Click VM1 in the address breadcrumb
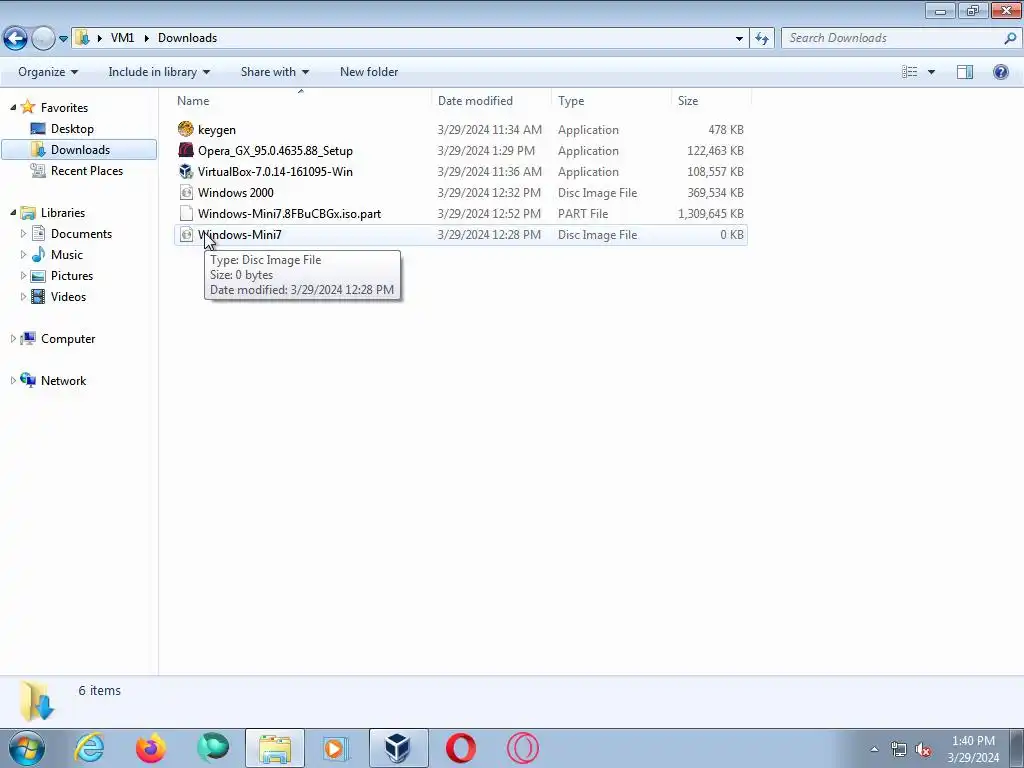Image resolution: width=1024 pixels, height=768 pixels. (122, 38)
